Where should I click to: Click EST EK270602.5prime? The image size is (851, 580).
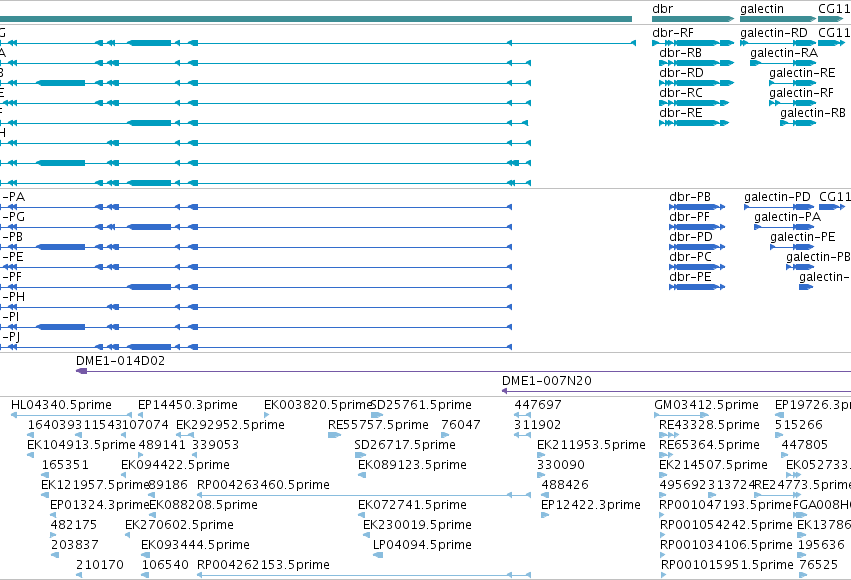pyautogui.click(x=179, y=526)
